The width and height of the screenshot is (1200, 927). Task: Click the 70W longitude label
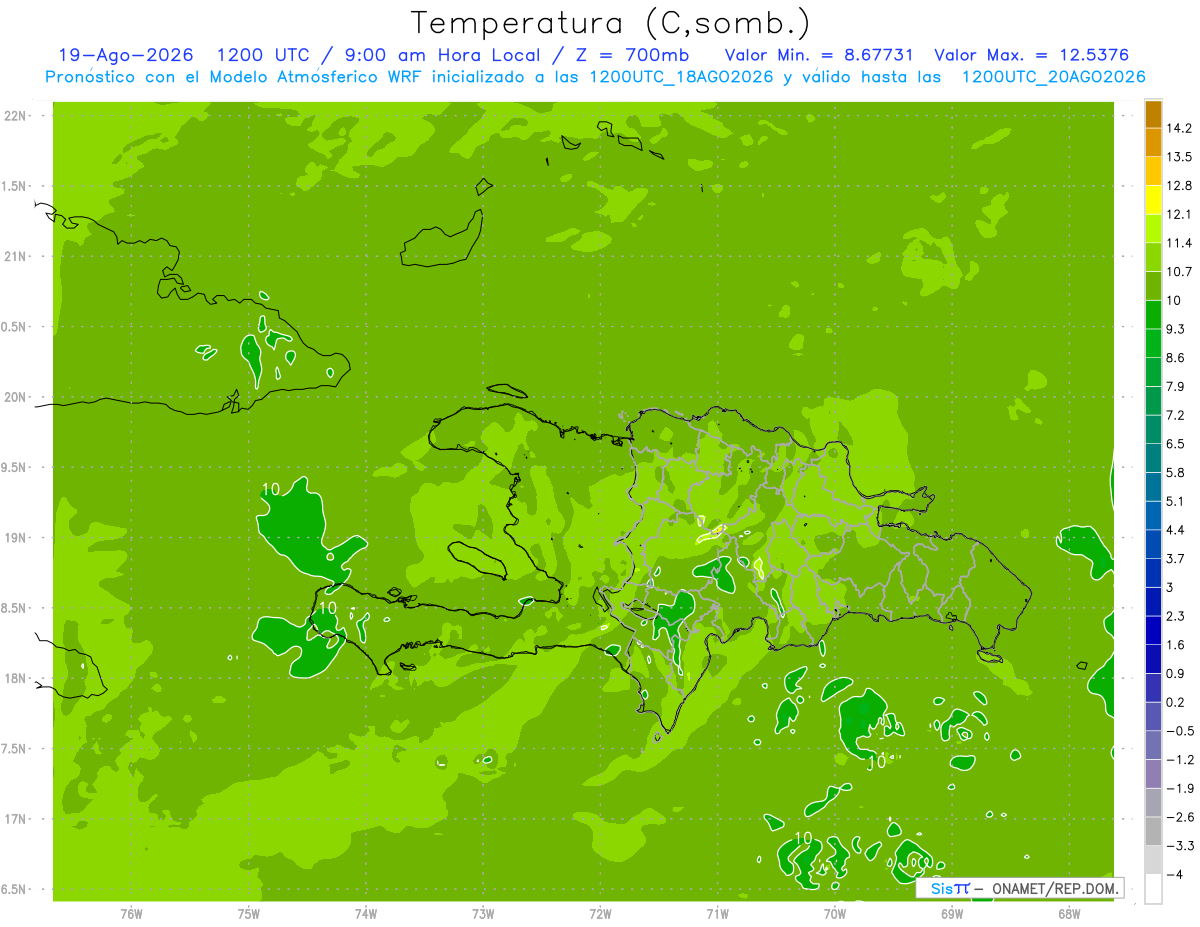835,914
